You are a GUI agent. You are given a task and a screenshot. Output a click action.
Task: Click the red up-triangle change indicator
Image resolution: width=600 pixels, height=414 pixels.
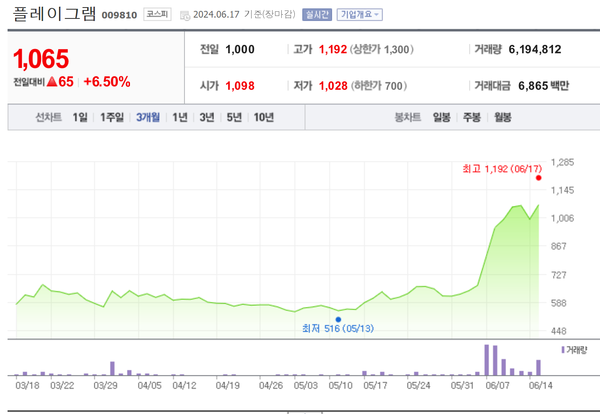(52, 81)
